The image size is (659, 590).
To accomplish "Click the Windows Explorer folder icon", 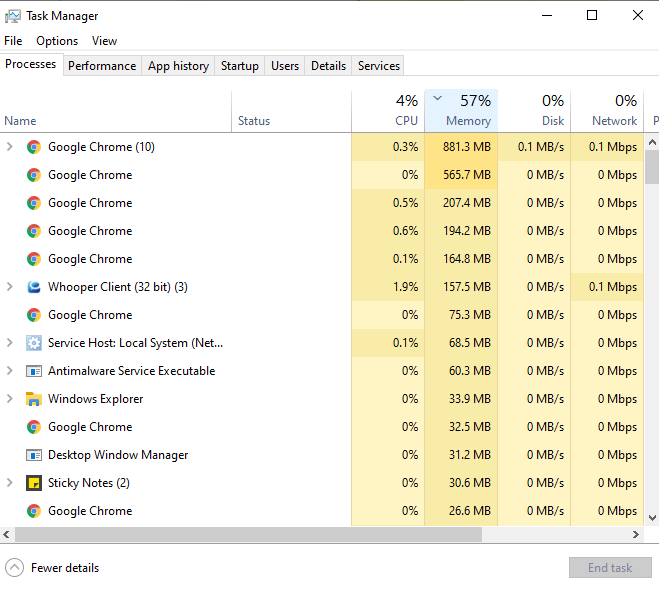I will click(34, 399).
